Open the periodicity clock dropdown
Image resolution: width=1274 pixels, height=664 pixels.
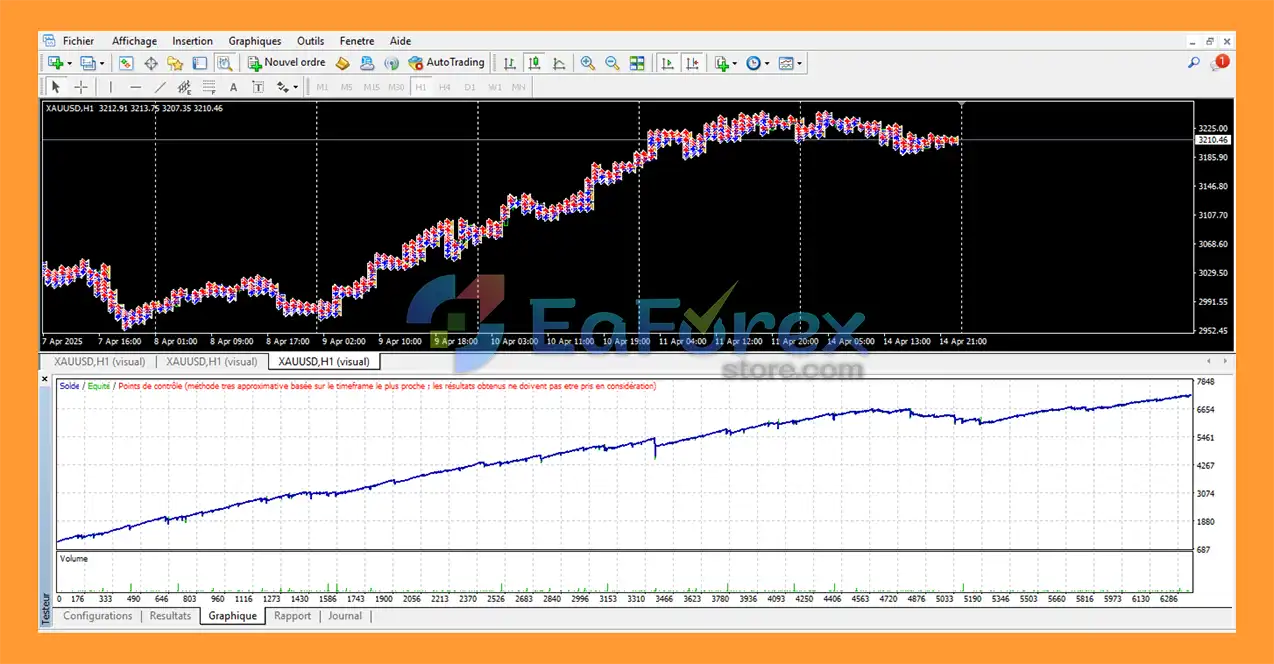(x=767, y=63)
